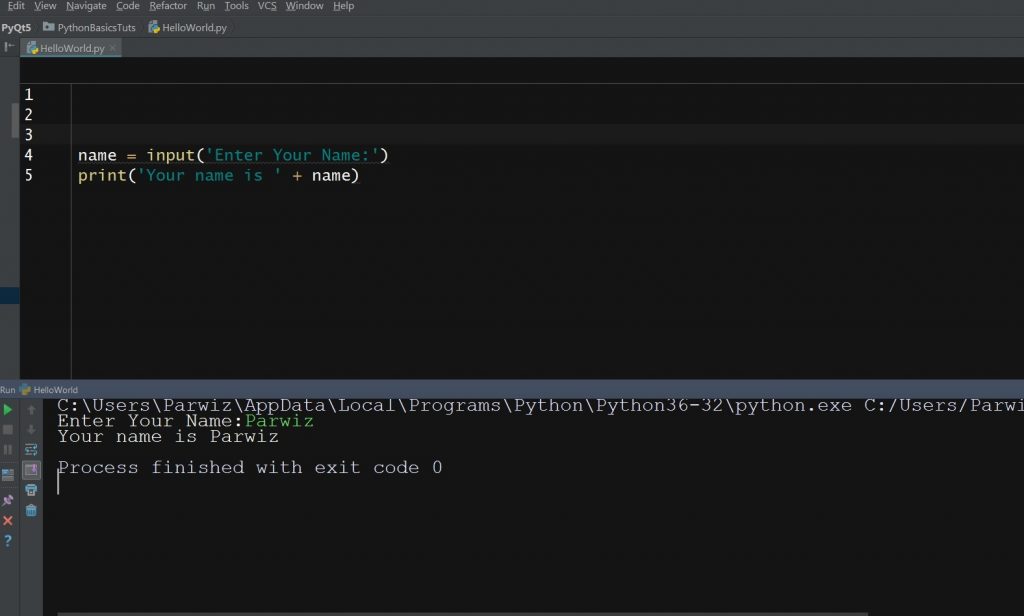Open the Edit menu
The image size is (1024, 616).
(x=15, y=6)
